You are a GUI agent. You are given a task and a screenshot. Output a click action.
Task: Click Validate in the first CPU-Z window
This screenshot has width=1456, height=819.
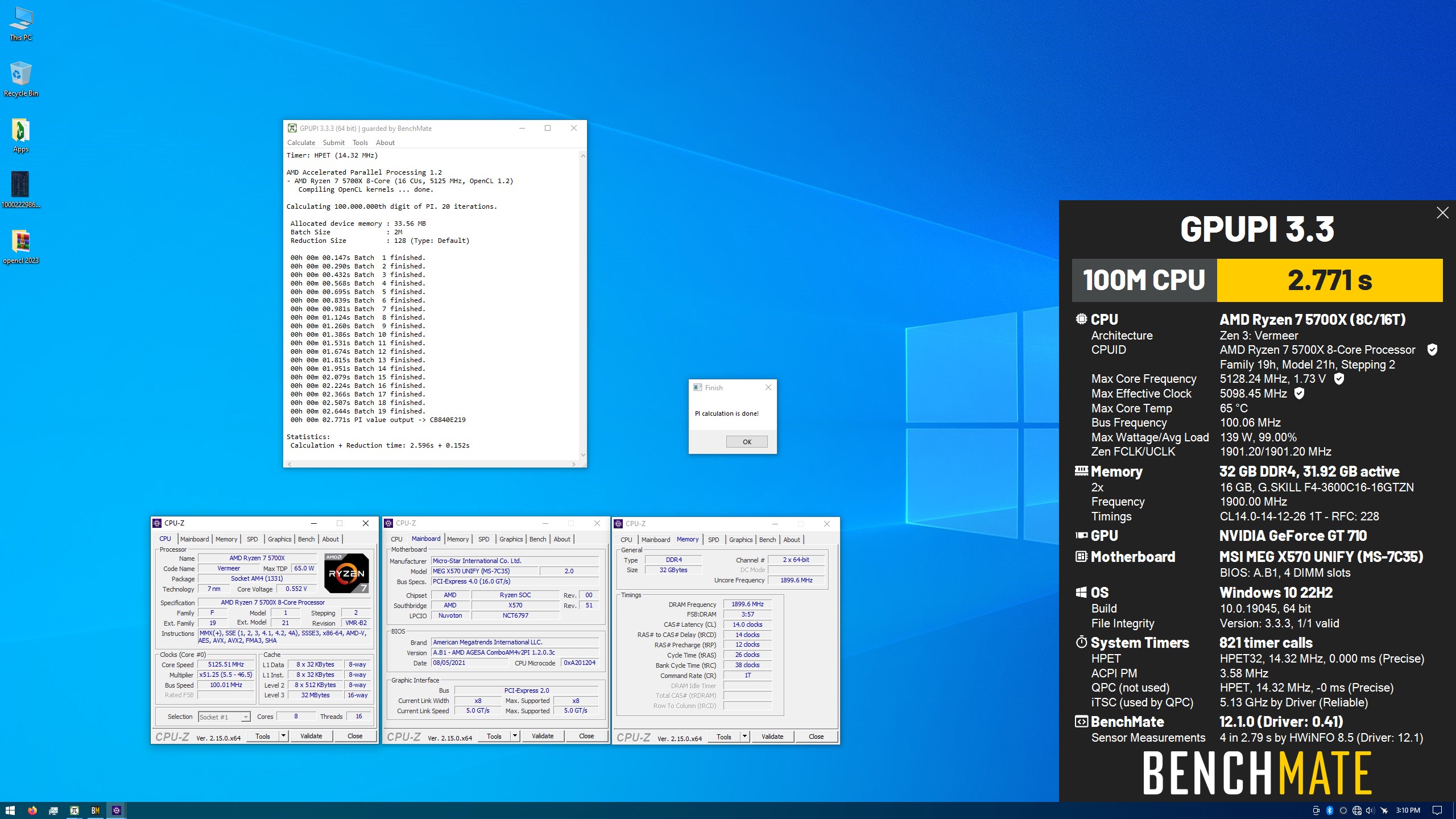(311, 736)
